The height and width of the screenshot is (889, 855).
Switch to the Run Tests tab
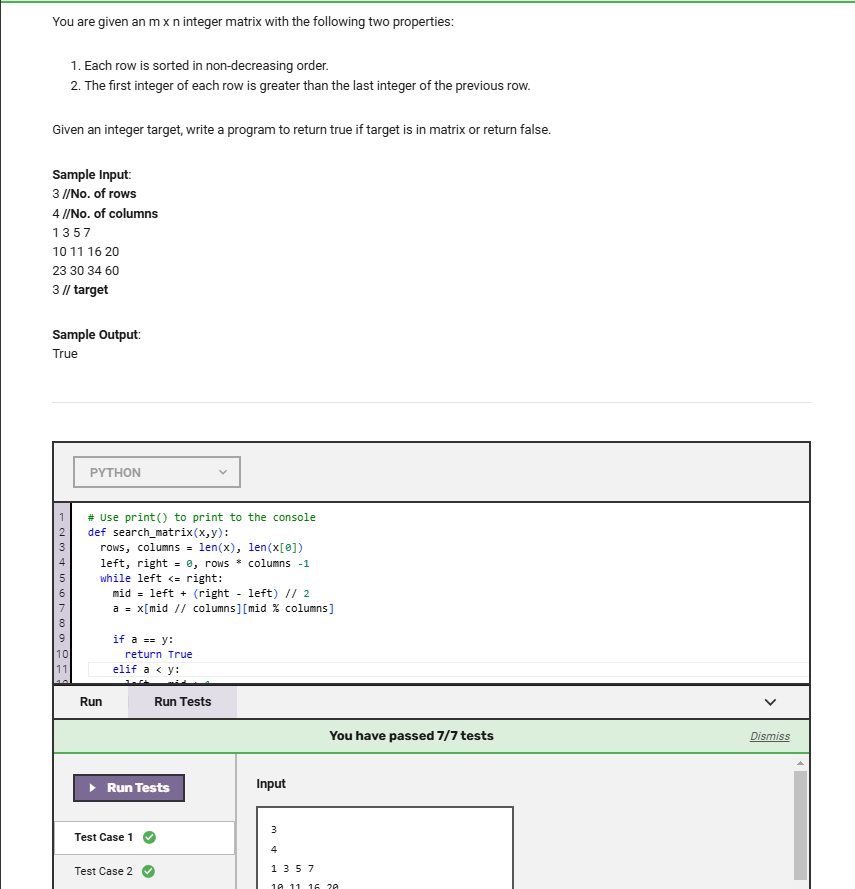[x=183, y=702]
